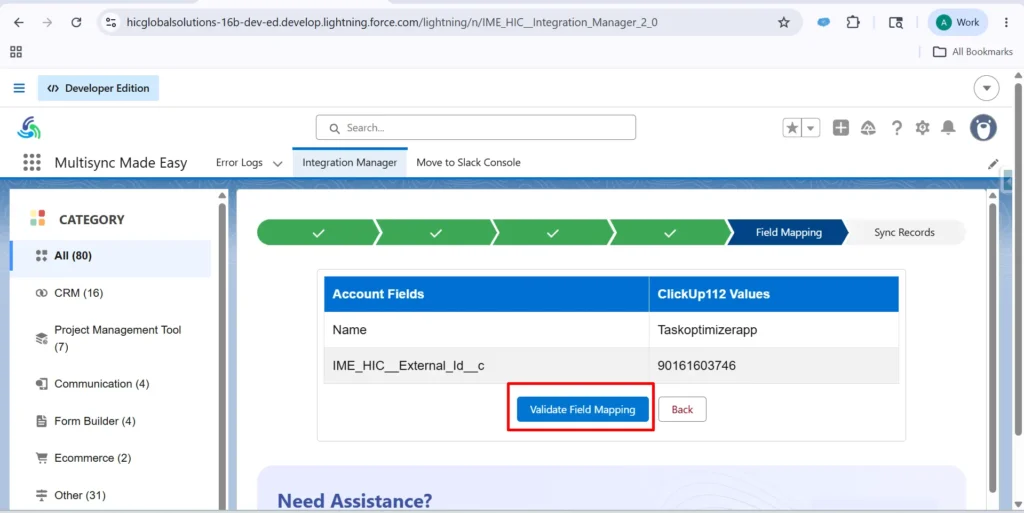This screenshot has width=1024, height=513.
Task: Click the main content panel scrollbar
Action: click(x=992, y=346)
